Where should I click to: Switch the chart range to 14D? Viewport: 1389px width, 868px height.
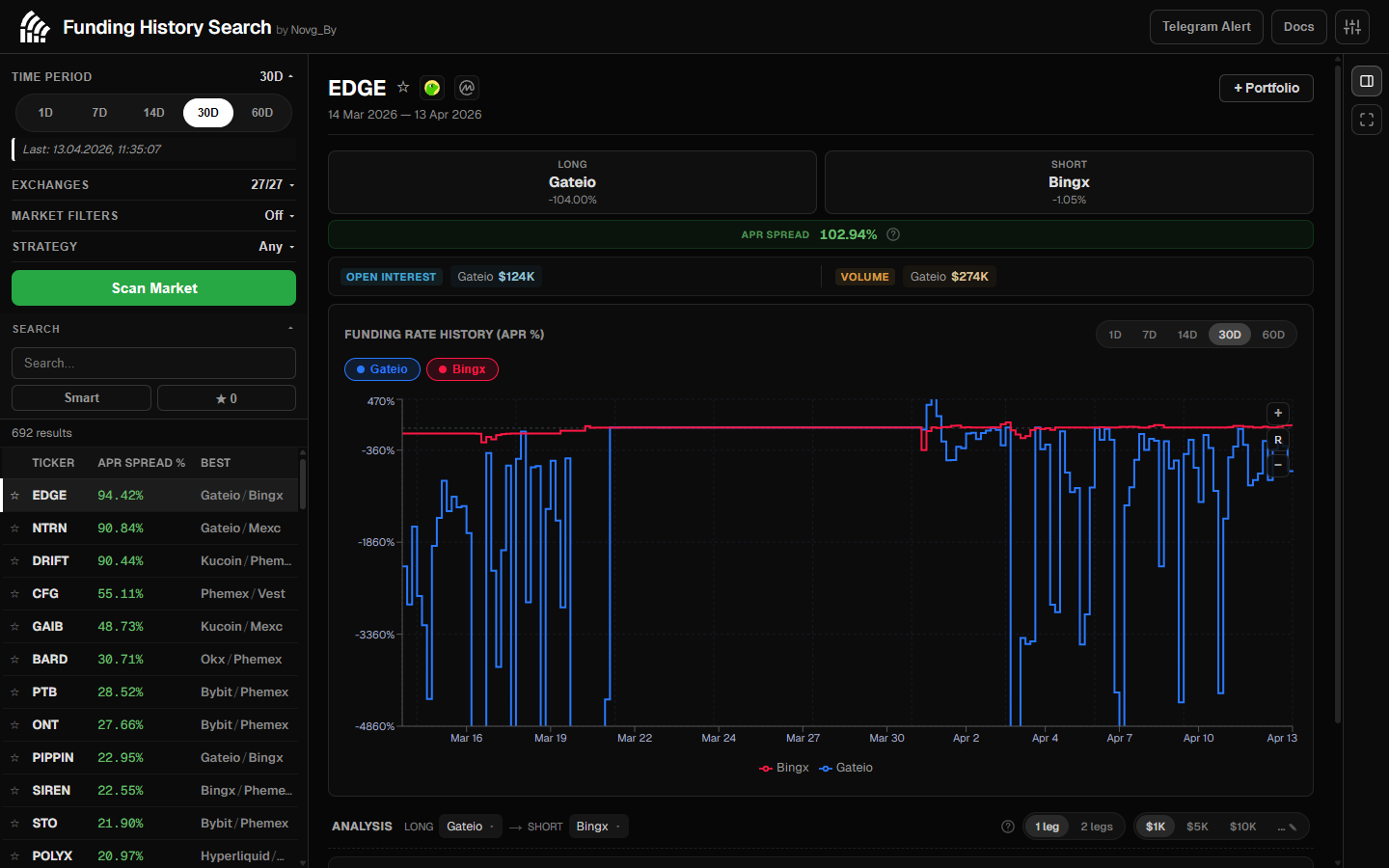pos(1187,335)
